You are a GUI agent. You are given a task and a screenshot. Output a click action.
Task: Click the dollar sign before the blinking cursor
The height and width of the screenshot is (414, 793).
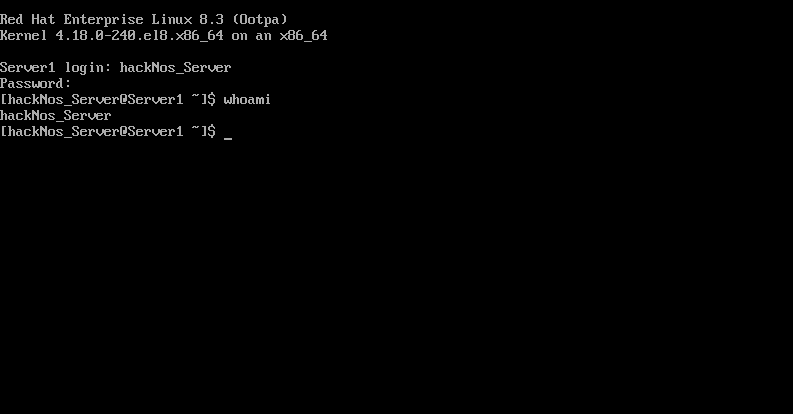[211, 131]
